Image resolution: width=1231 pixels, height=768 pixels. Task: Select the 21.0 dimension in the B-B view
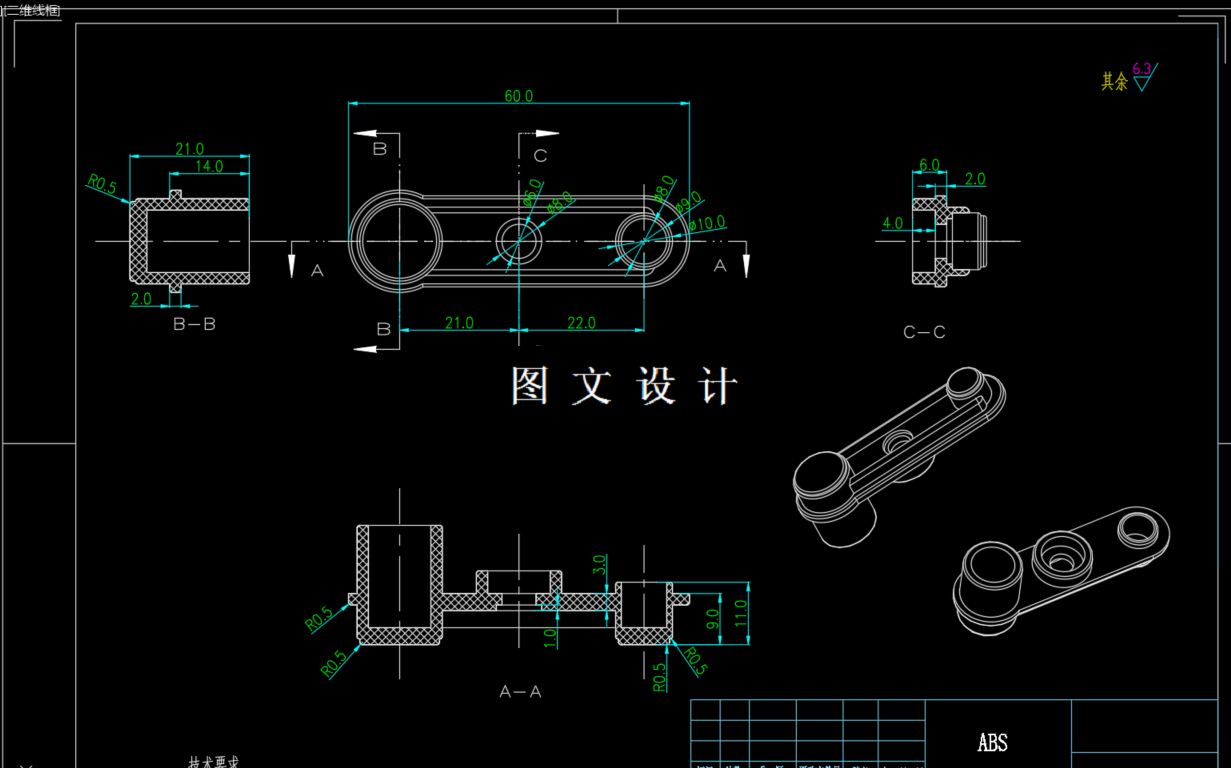[190, 149]
